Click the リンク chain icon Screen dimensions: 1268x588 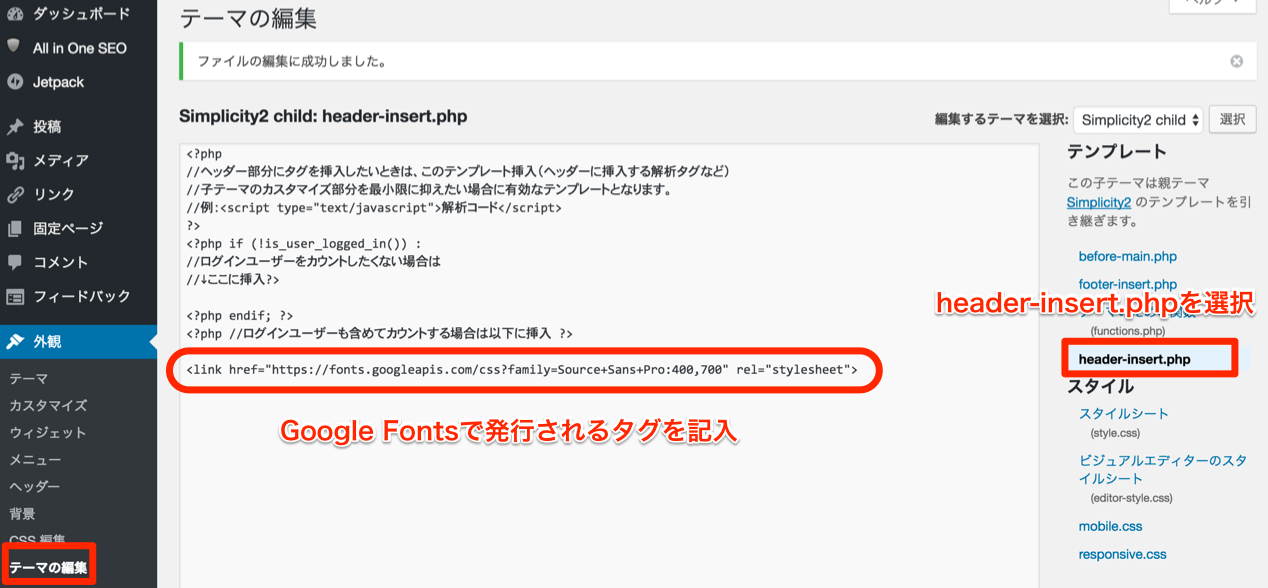(14, 194)
